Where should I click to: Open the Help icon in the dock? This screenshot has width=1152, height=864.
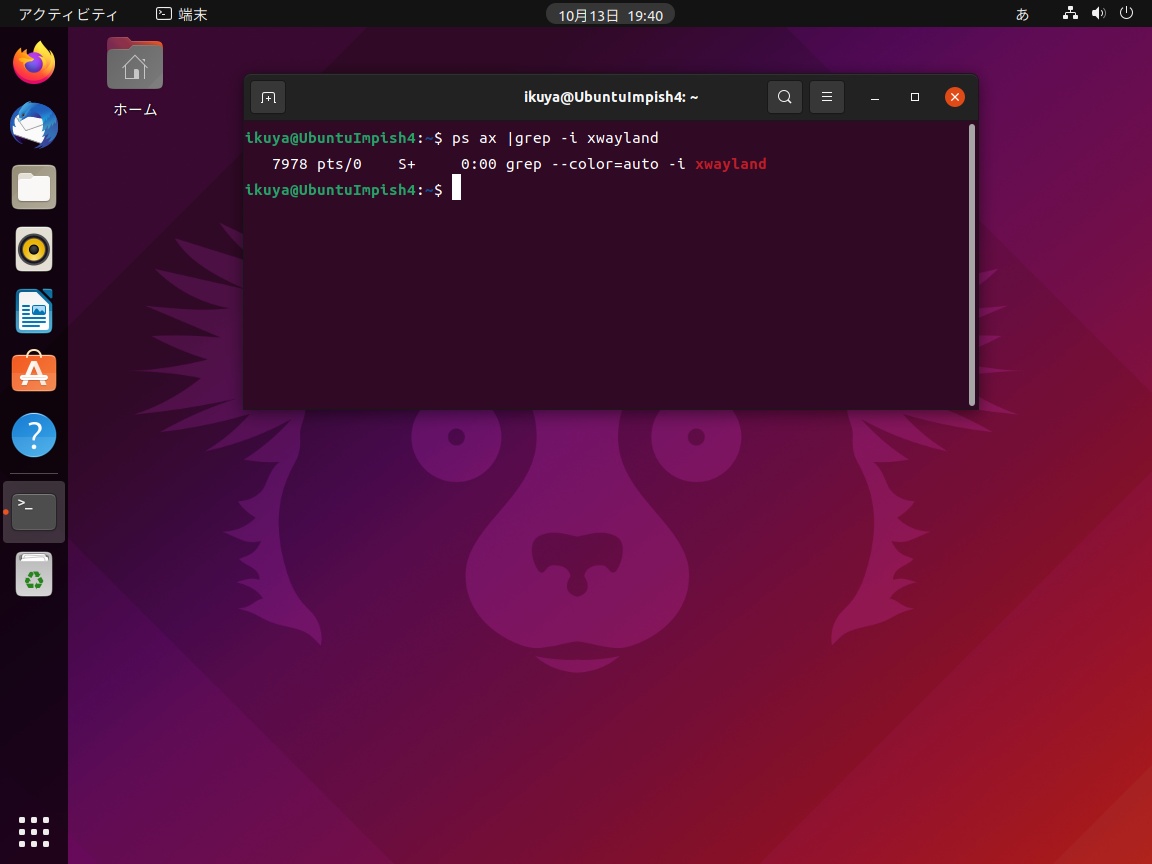click(x=34, y=435)
